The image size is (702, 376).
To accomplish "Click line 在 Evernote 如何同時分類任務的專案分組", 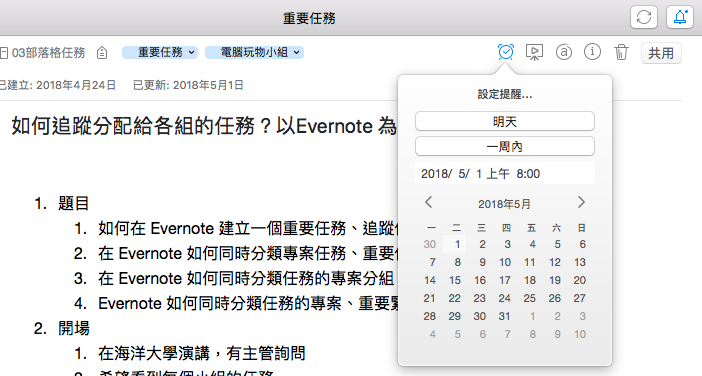I will (246, 278).
